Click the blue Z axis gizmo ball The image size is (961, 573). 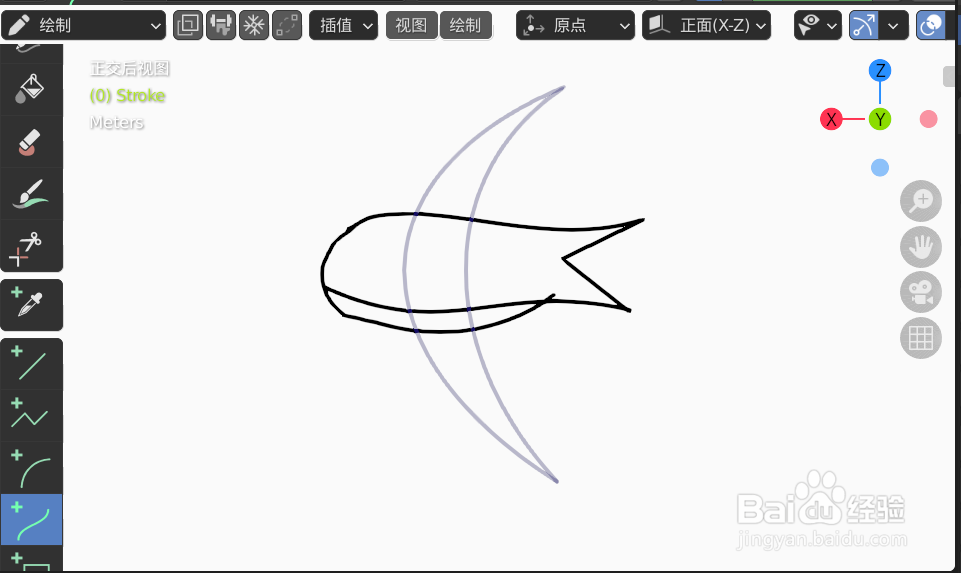point(880,70)
